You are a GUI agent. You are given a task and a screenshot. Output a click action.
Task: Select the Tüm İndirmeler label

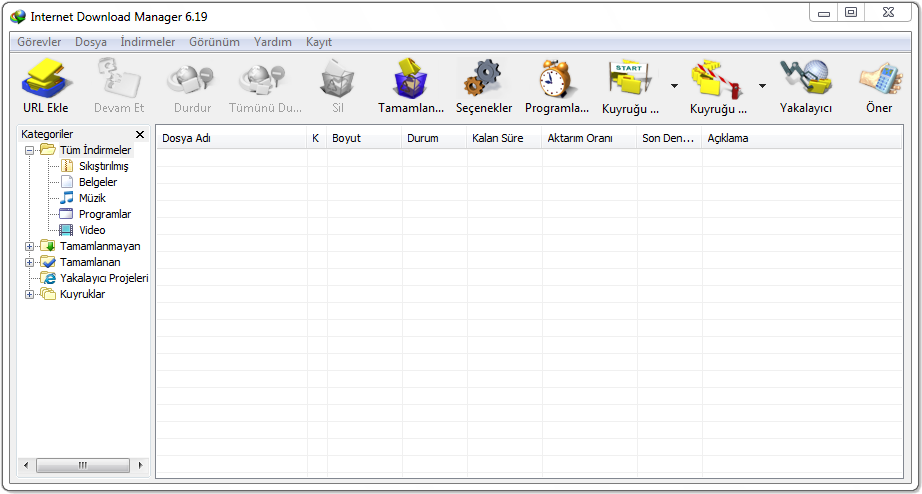(96, 150)
